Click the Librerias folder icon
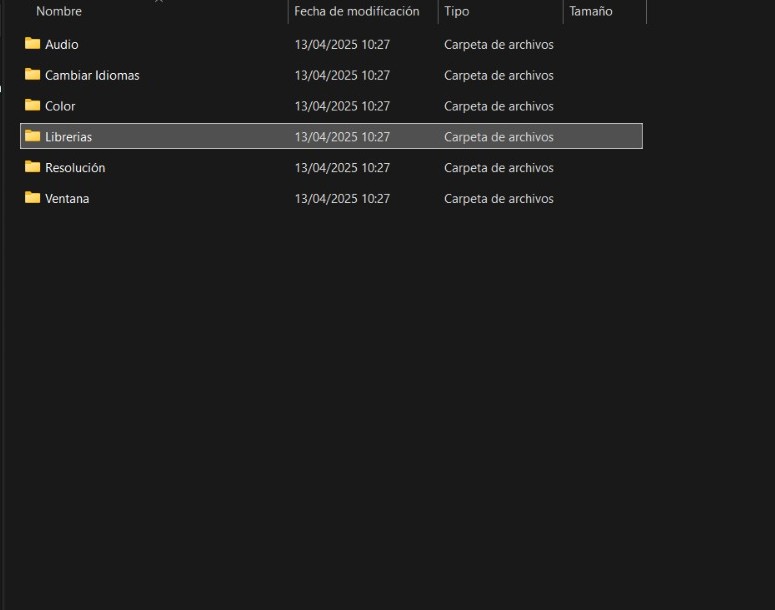 click(x=32, y=137)
